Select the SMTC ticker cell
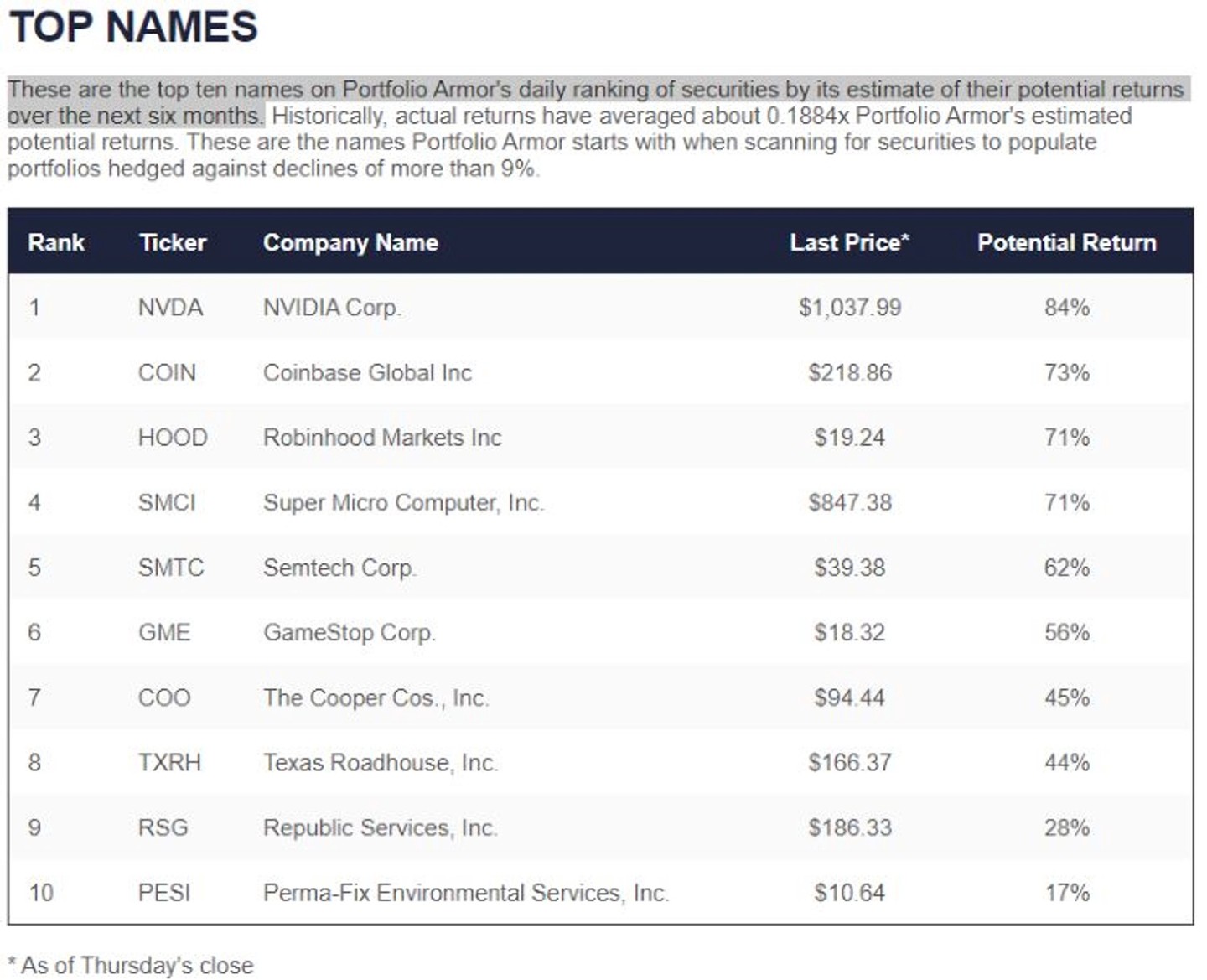This screenshot has height=980, width=1207. tap(171, 568)
